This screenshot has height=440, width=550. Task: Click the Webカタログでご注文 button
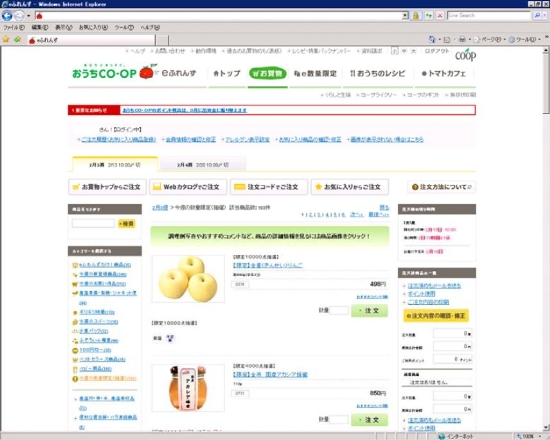pos(188,187)
